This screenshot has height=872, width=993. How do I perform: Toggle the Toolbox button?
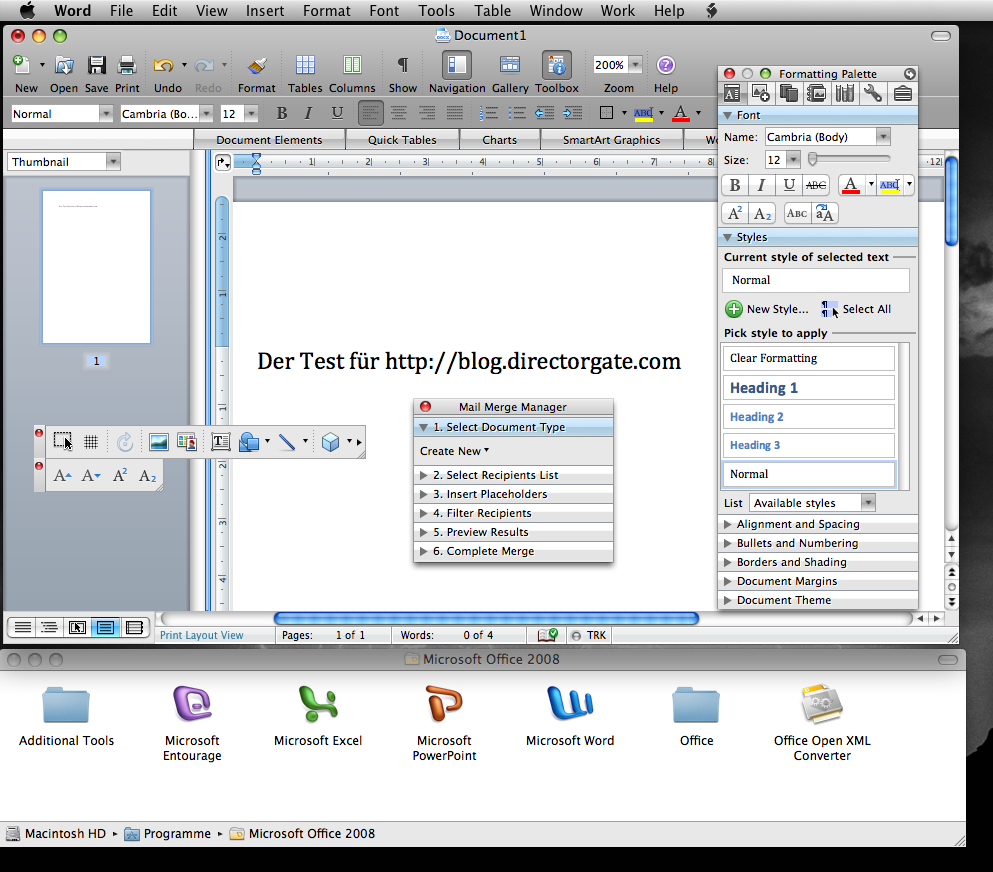557,65
